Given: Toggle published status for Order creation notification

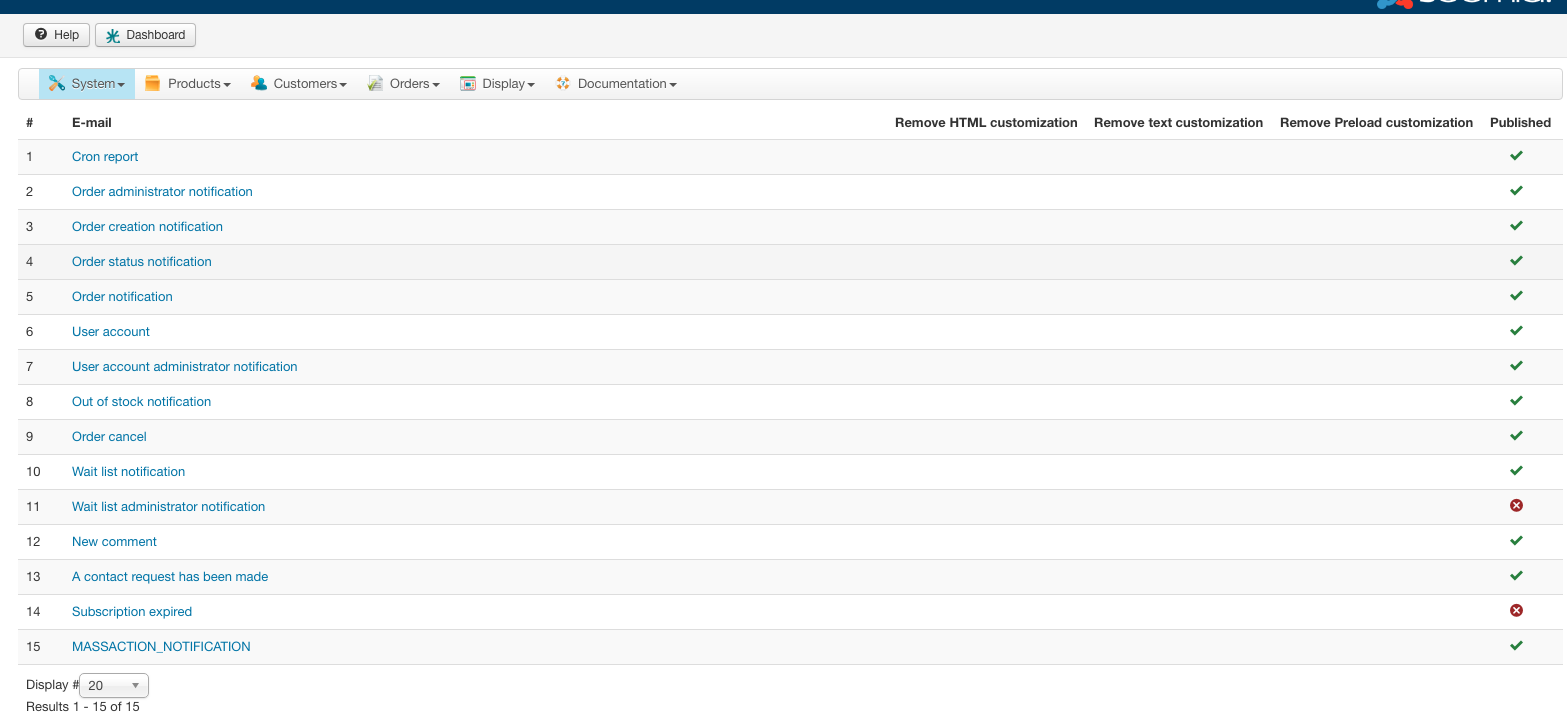Looking at the screenshot, I should 1516,226.
